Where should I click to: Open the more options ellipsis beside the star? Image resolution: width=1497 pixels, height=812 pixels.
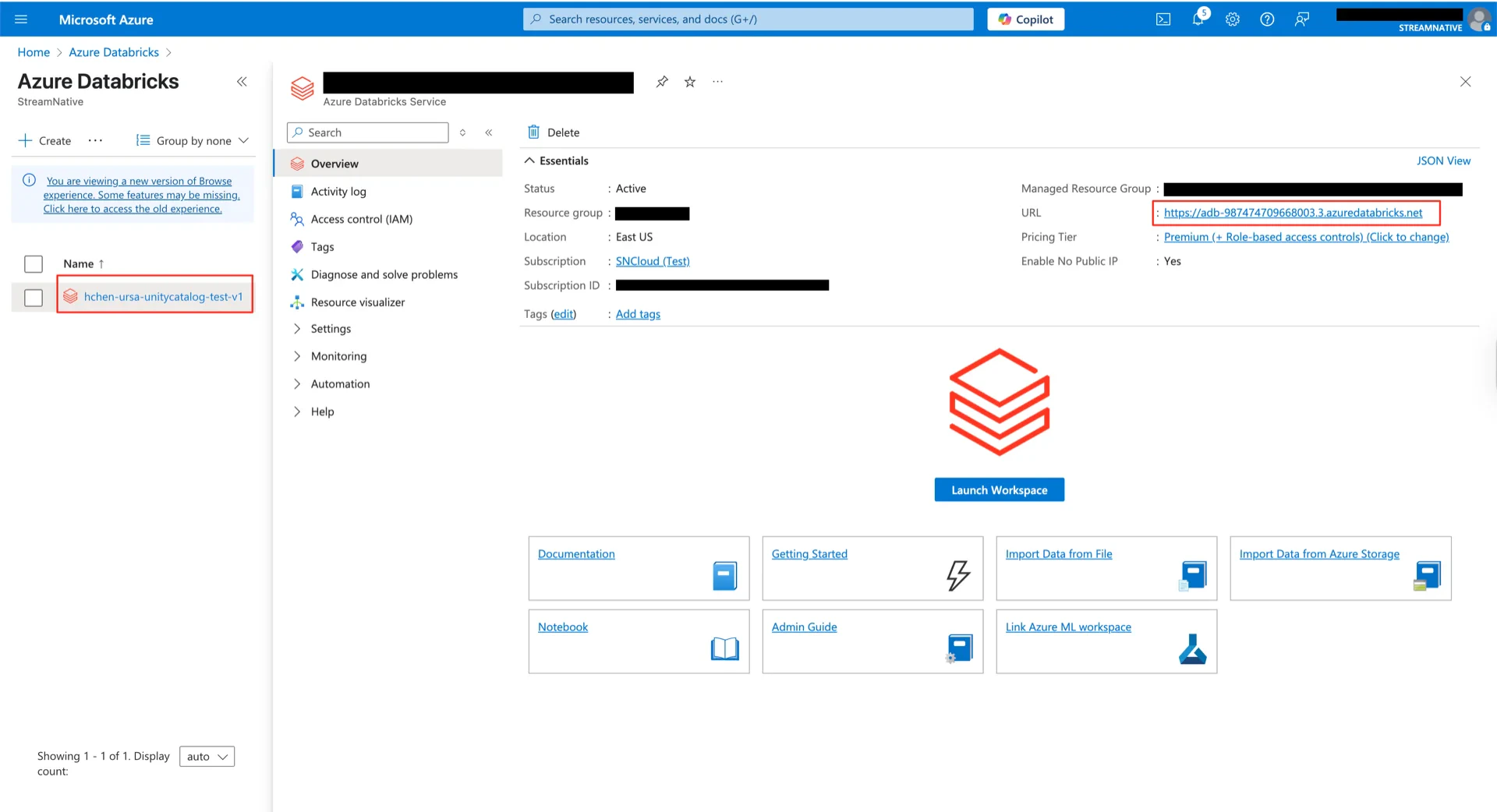718,82
